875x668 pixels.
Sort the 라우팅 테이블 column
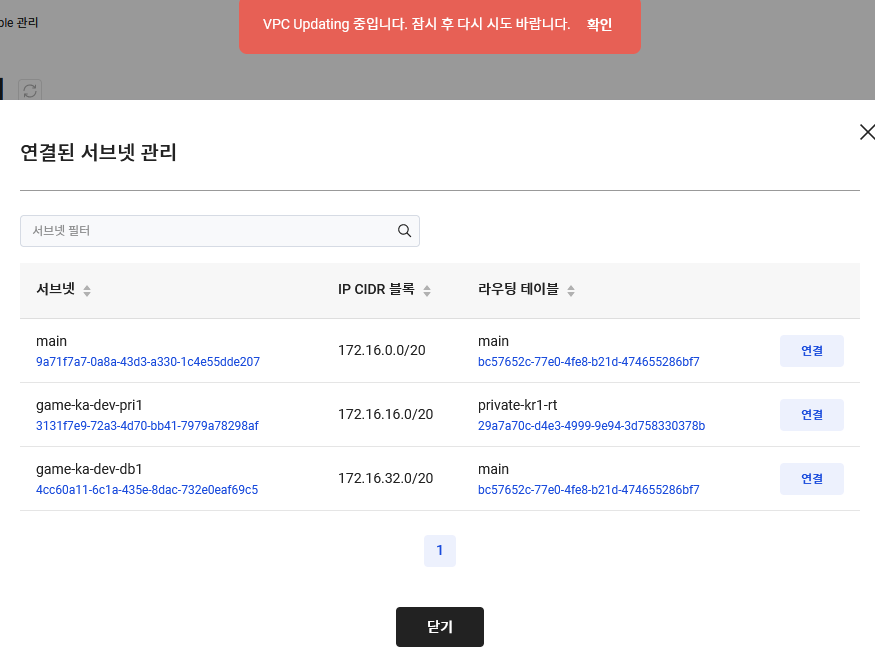[x=570, y=289]
